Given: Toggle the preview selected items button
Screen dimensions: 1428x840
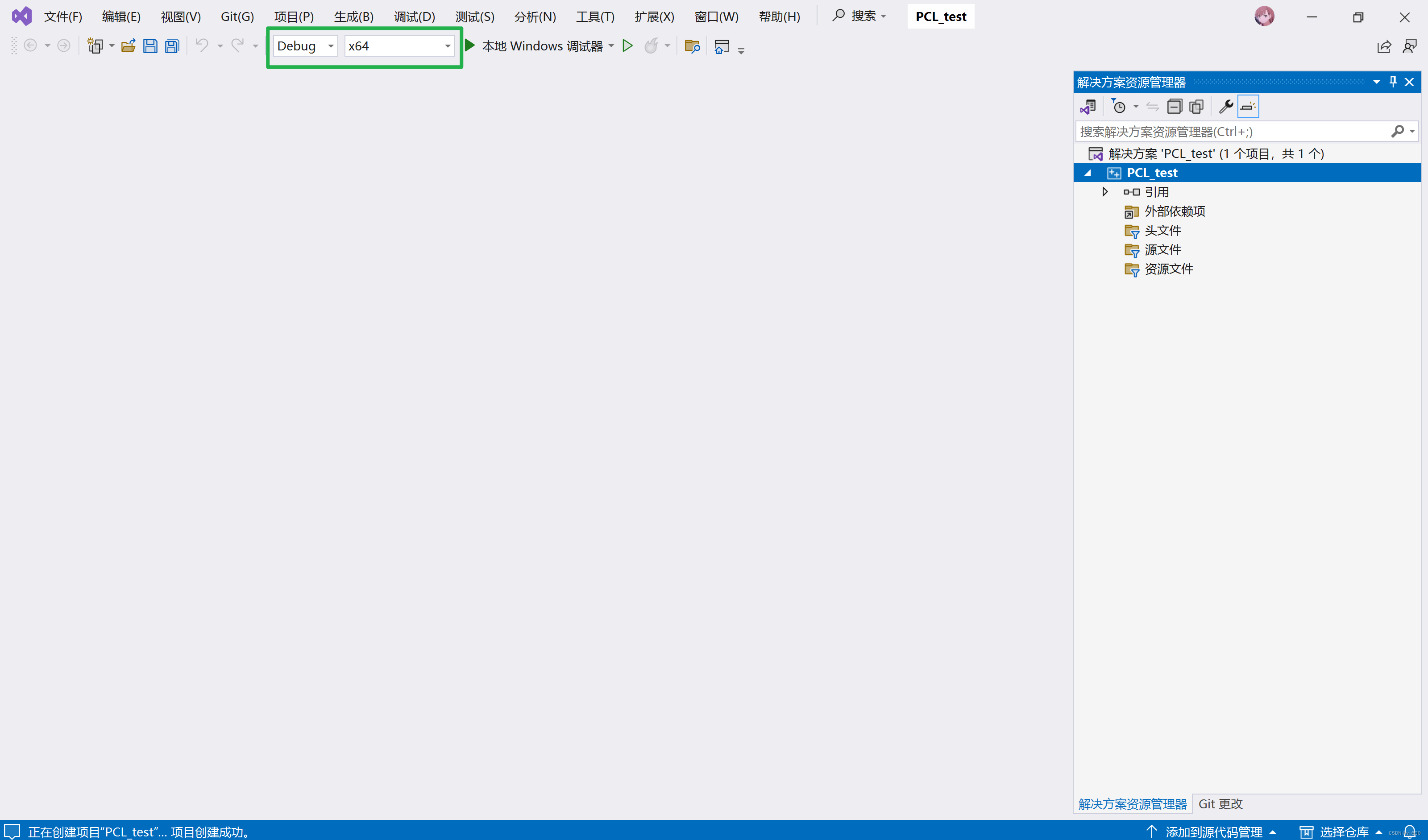Looking at the screenshot, I should (1248, 107).
